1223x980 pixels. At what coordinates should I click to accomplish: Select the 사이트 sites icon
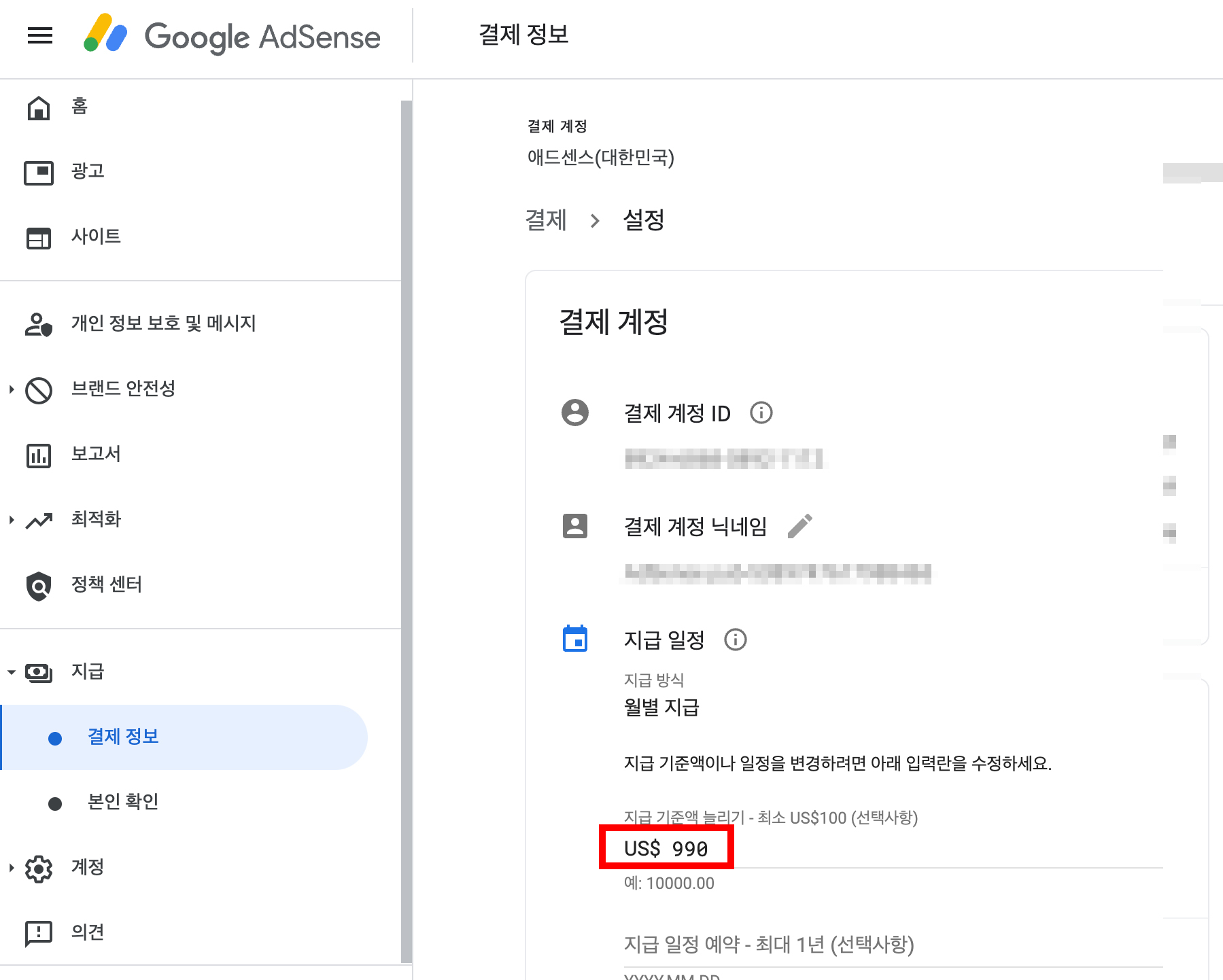39,237
